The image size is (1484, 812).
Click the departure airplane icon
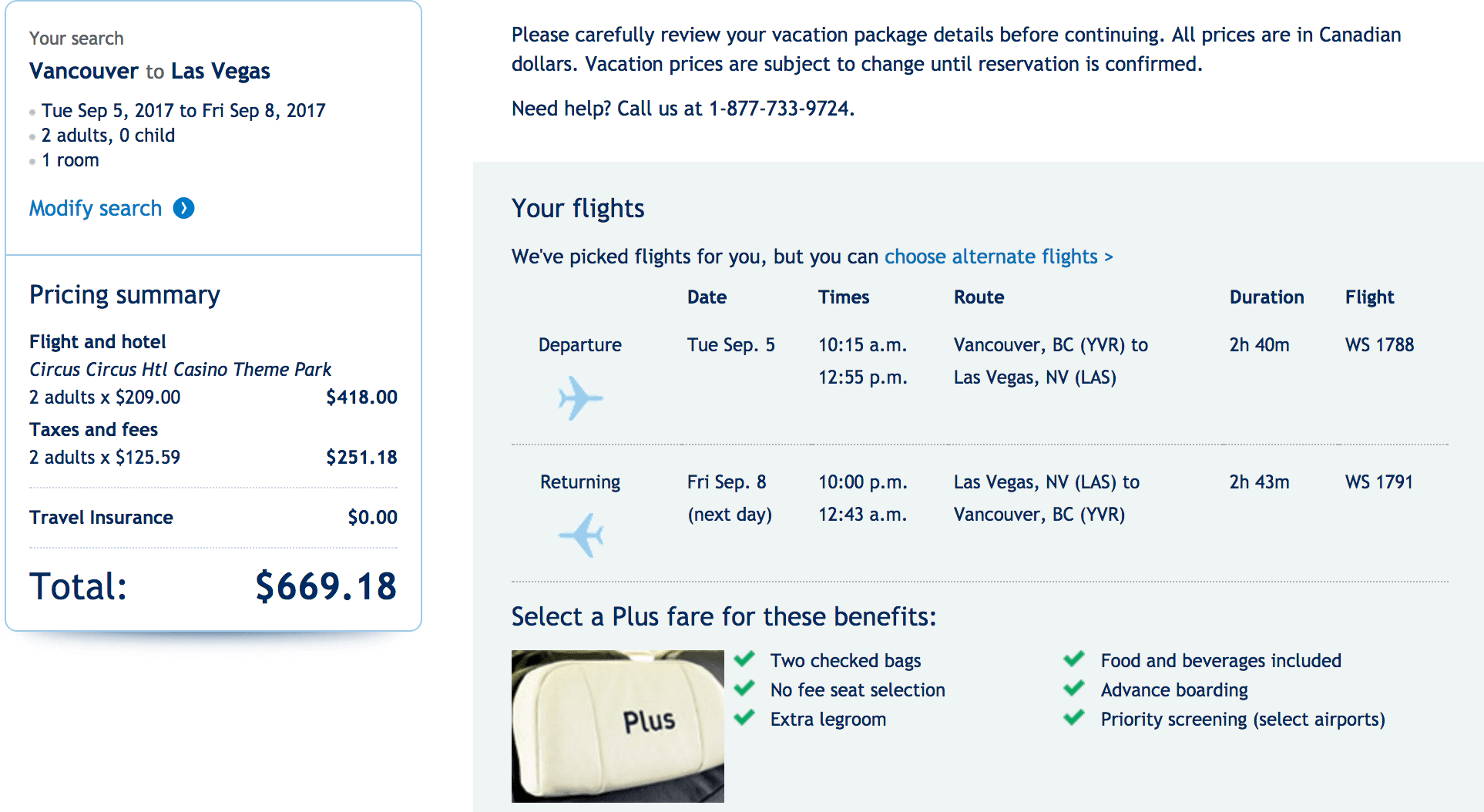[580, 398]
